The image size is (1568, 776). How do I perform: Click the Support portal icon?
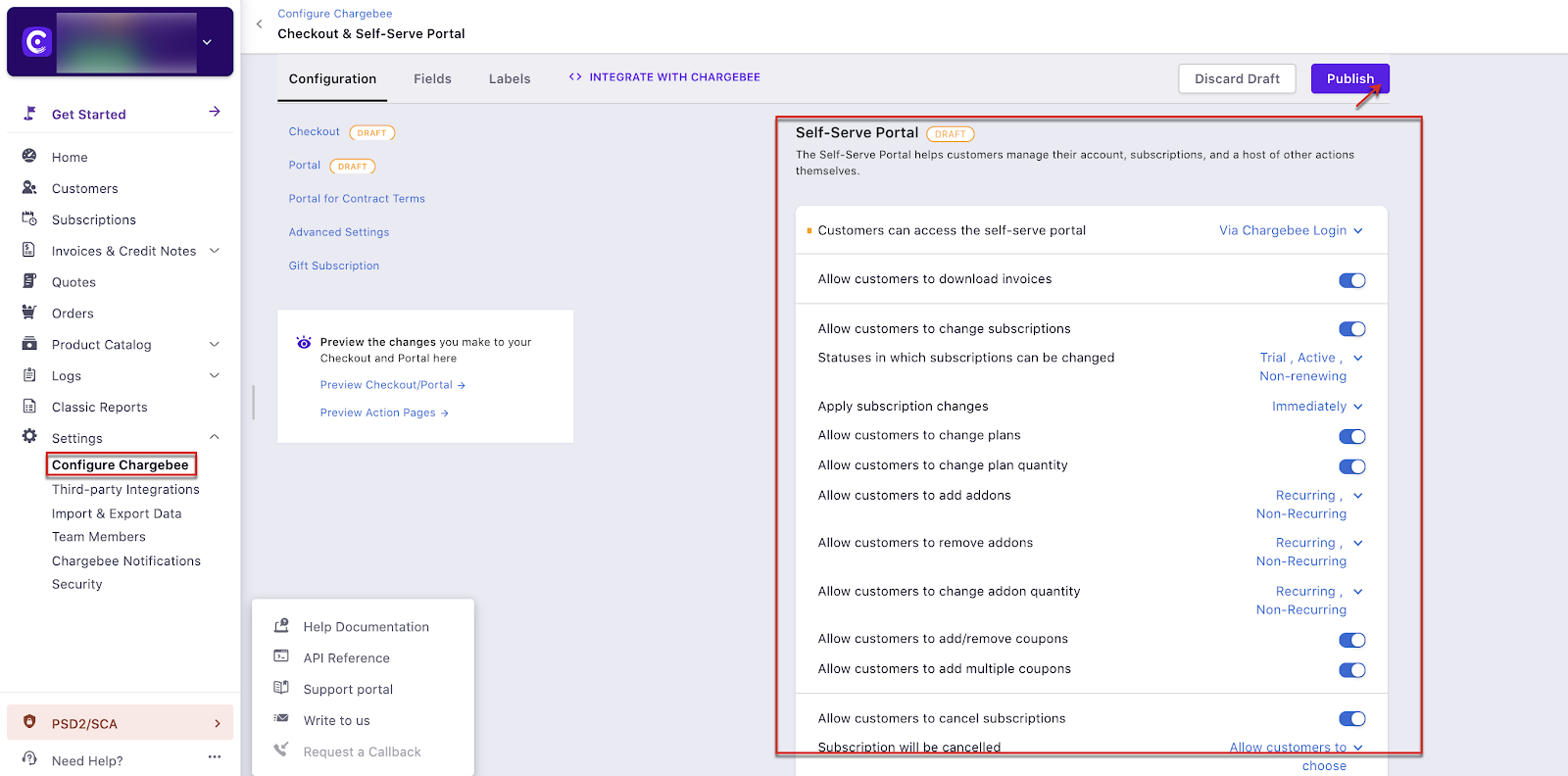coord(281,688)
